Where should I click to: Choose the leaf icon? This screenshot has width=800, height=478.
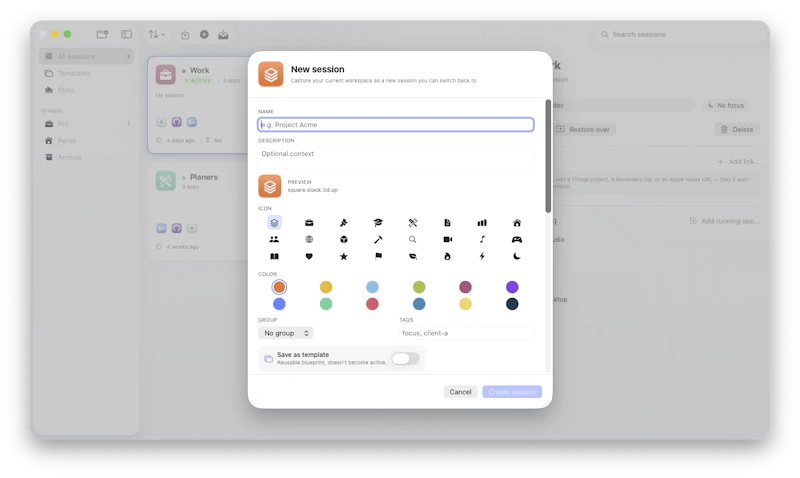click(x=413, y=256)
